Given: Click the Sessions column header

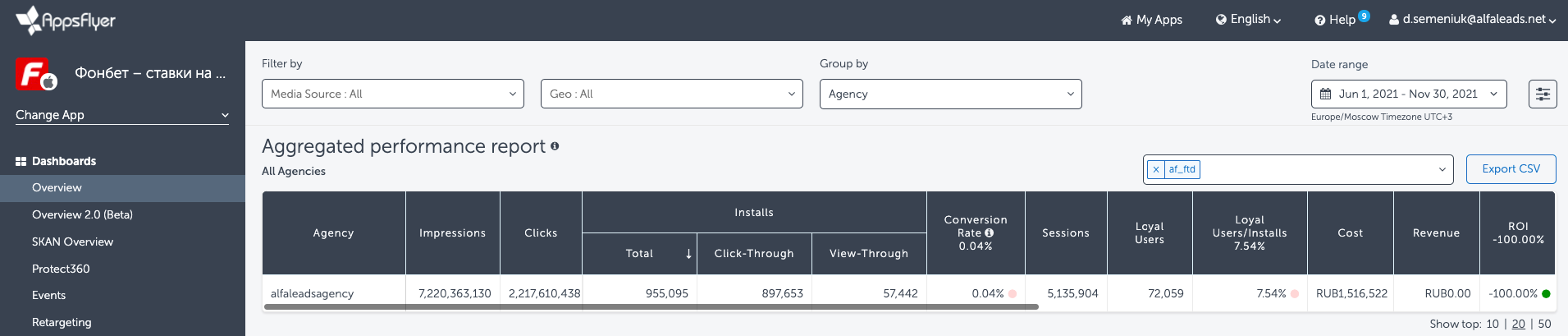Looking at the screenshot, I should [1066, 233].
